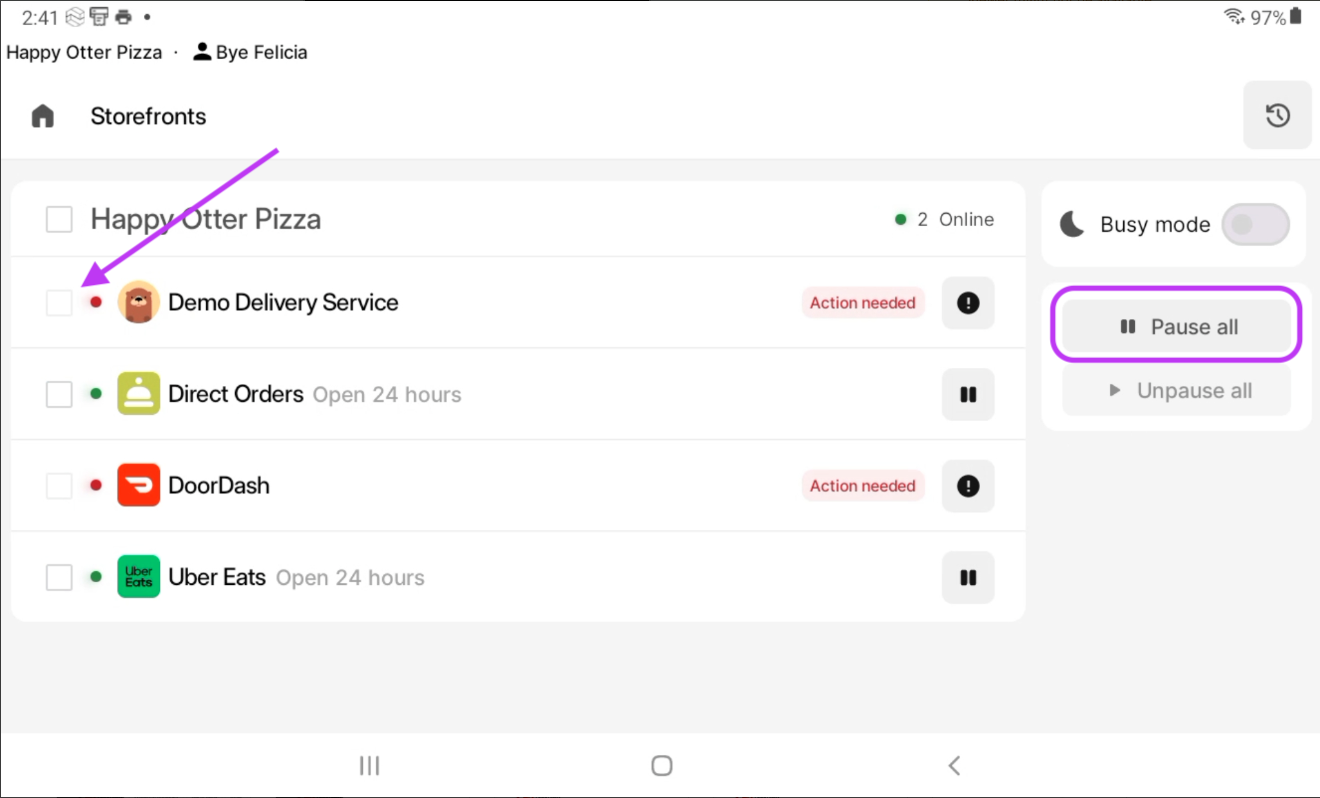Check the Direct Orders checkbox
The height and width of the screenshot is (798, 1320).
[59, 395]
